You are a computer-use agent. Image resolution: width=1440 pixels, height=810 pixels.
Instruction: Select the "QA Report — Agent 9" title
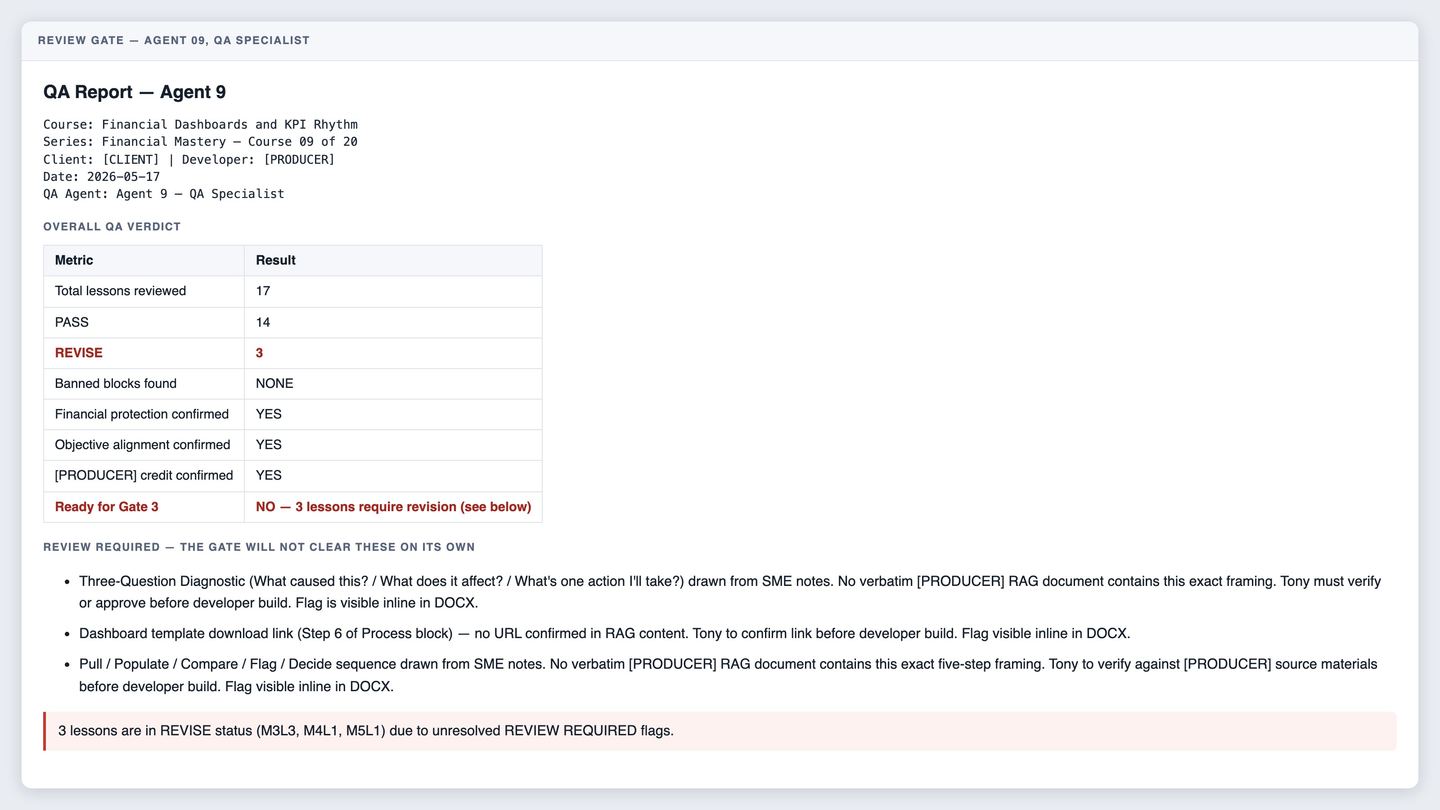tap(134, 92)
